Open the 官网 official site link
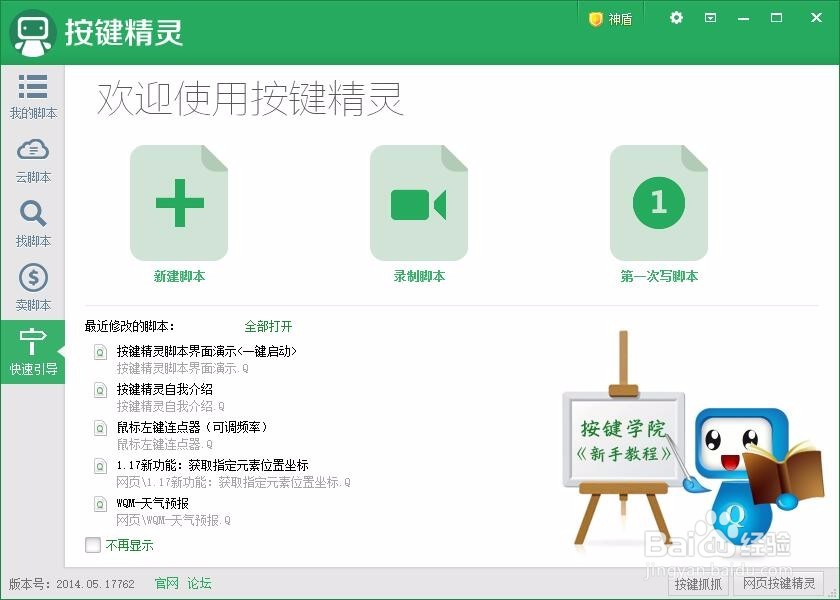 tap(167, 583)
